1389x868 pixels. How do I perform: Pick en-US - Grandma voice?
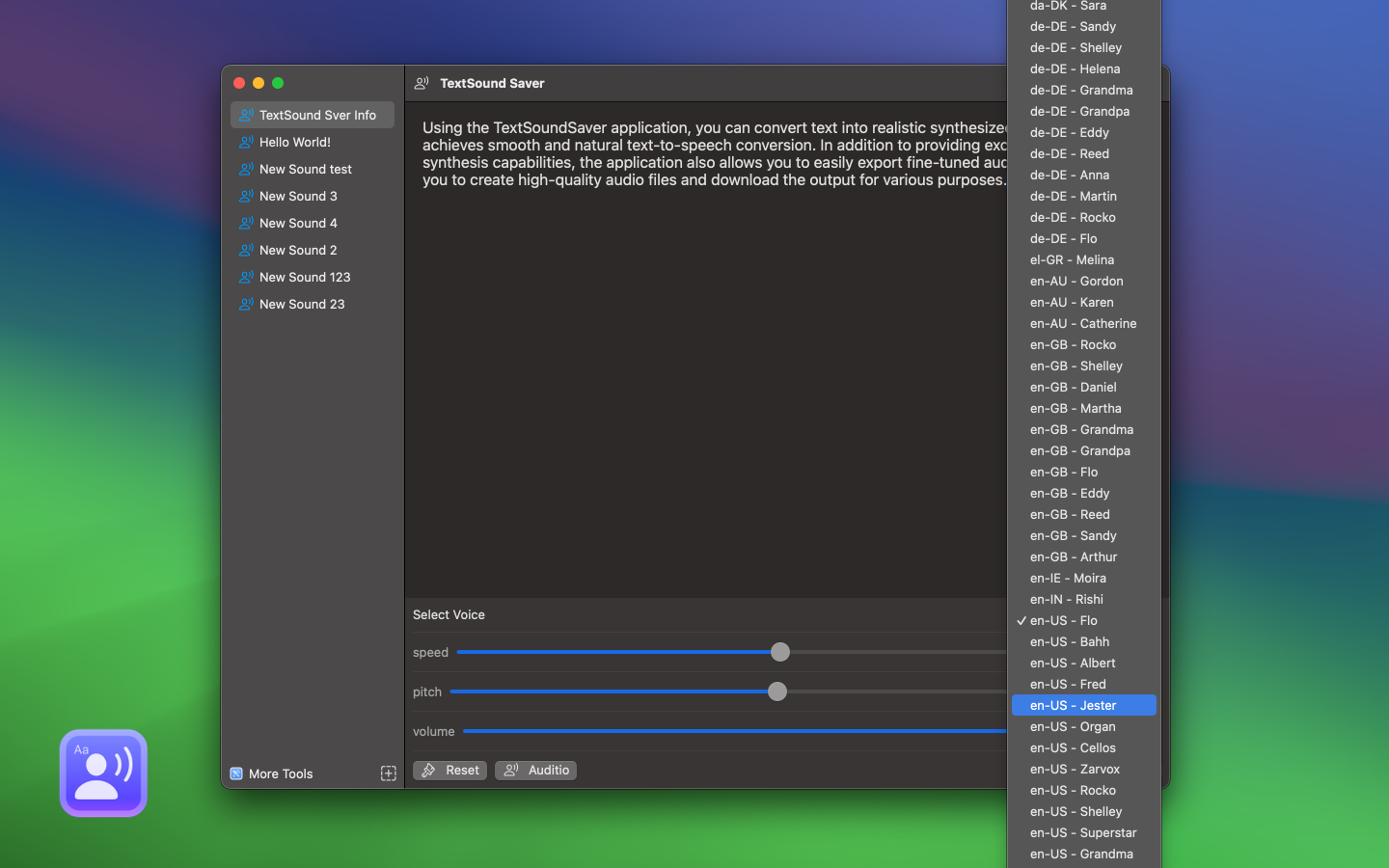tap(1084, 854)
